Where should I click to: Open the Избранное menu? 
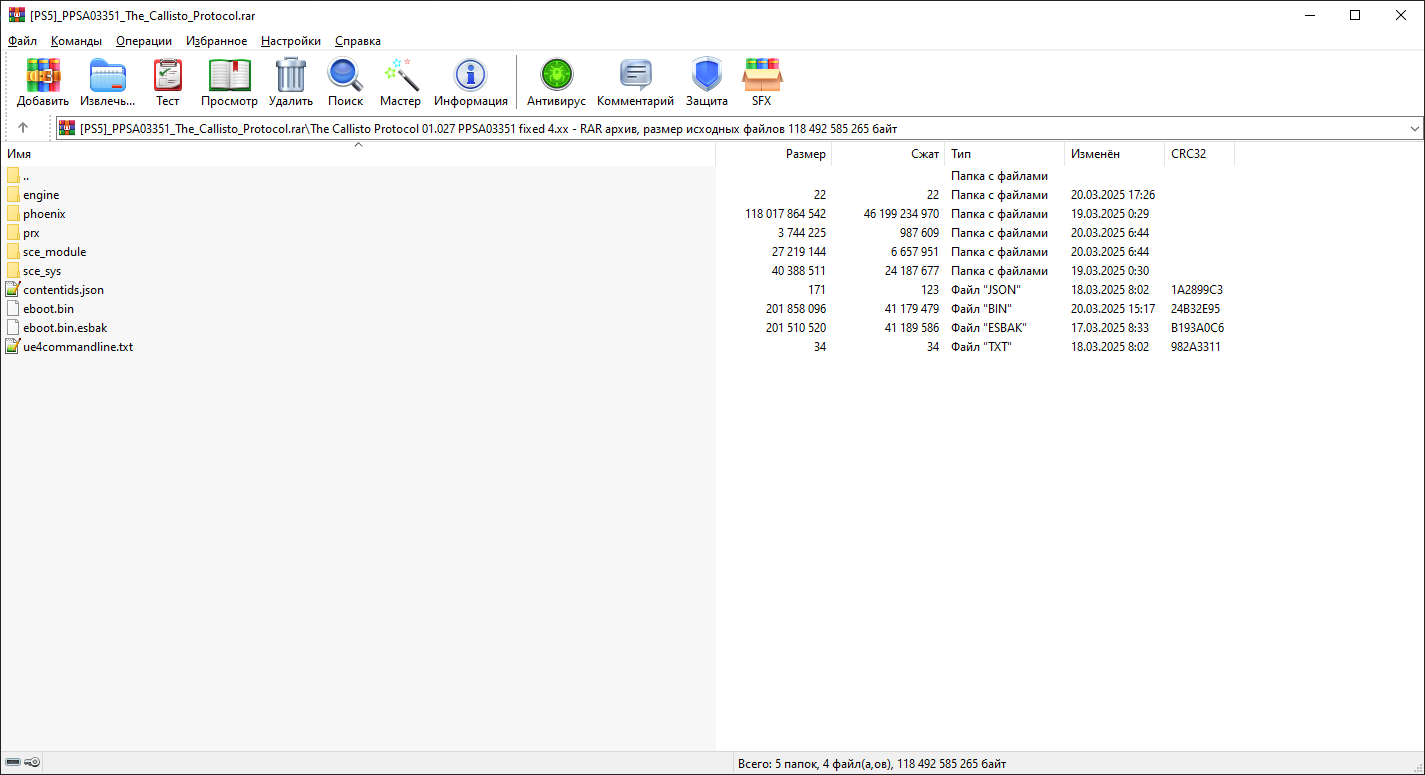[x=216, y=41]
